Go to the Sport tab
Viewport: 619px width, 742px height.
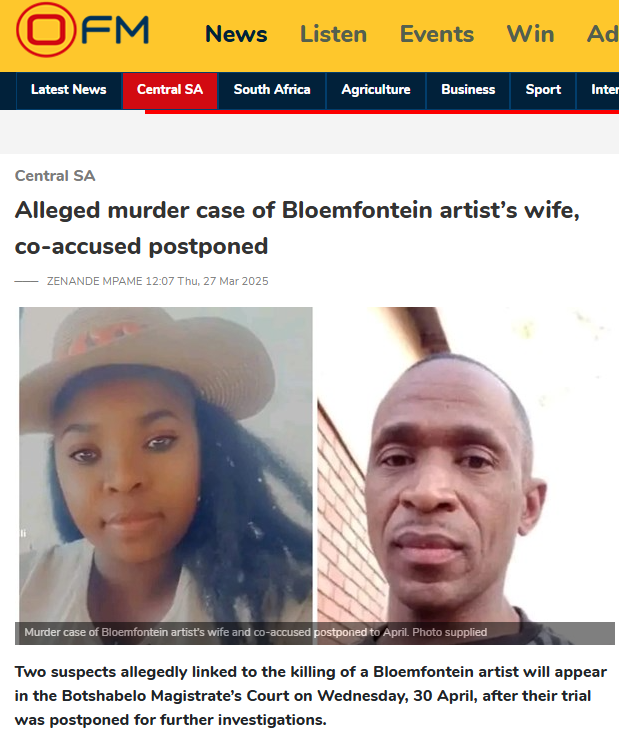(543, 90)
